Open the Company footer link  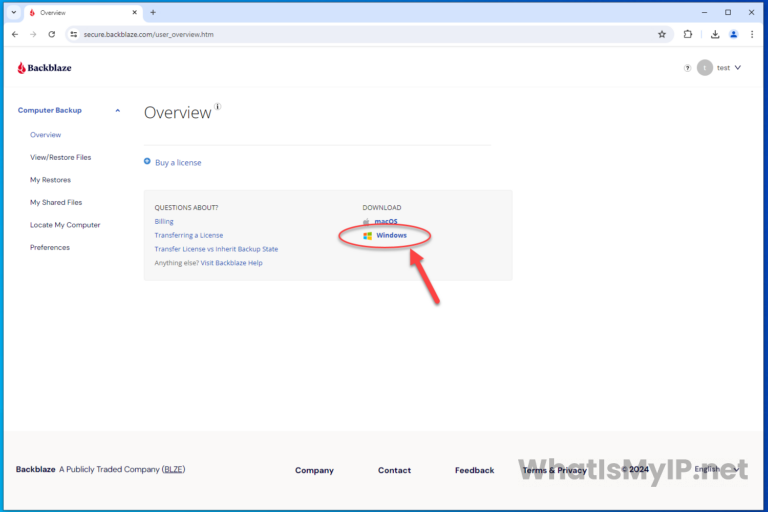314,470
